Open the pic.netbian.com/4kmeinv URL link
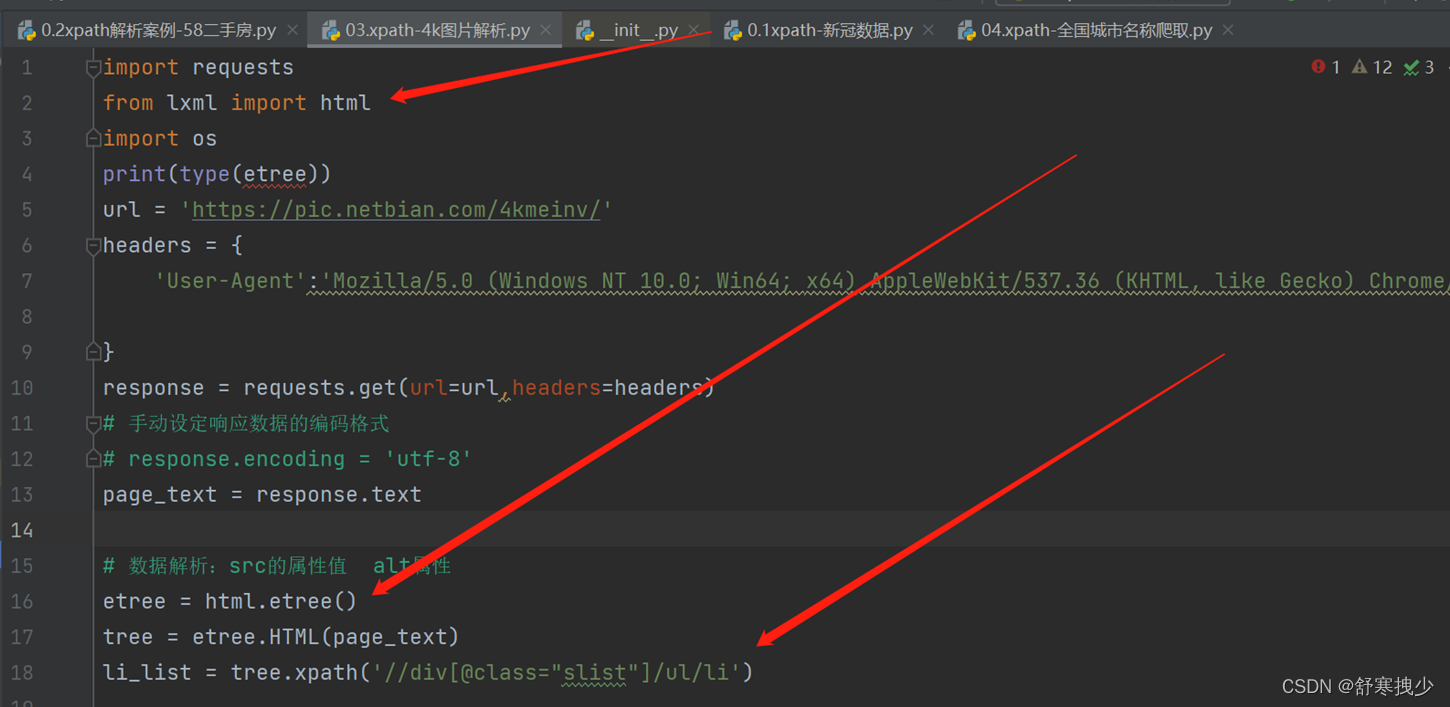The height and width of the screenshot is (707, 1450). point(396,209)
